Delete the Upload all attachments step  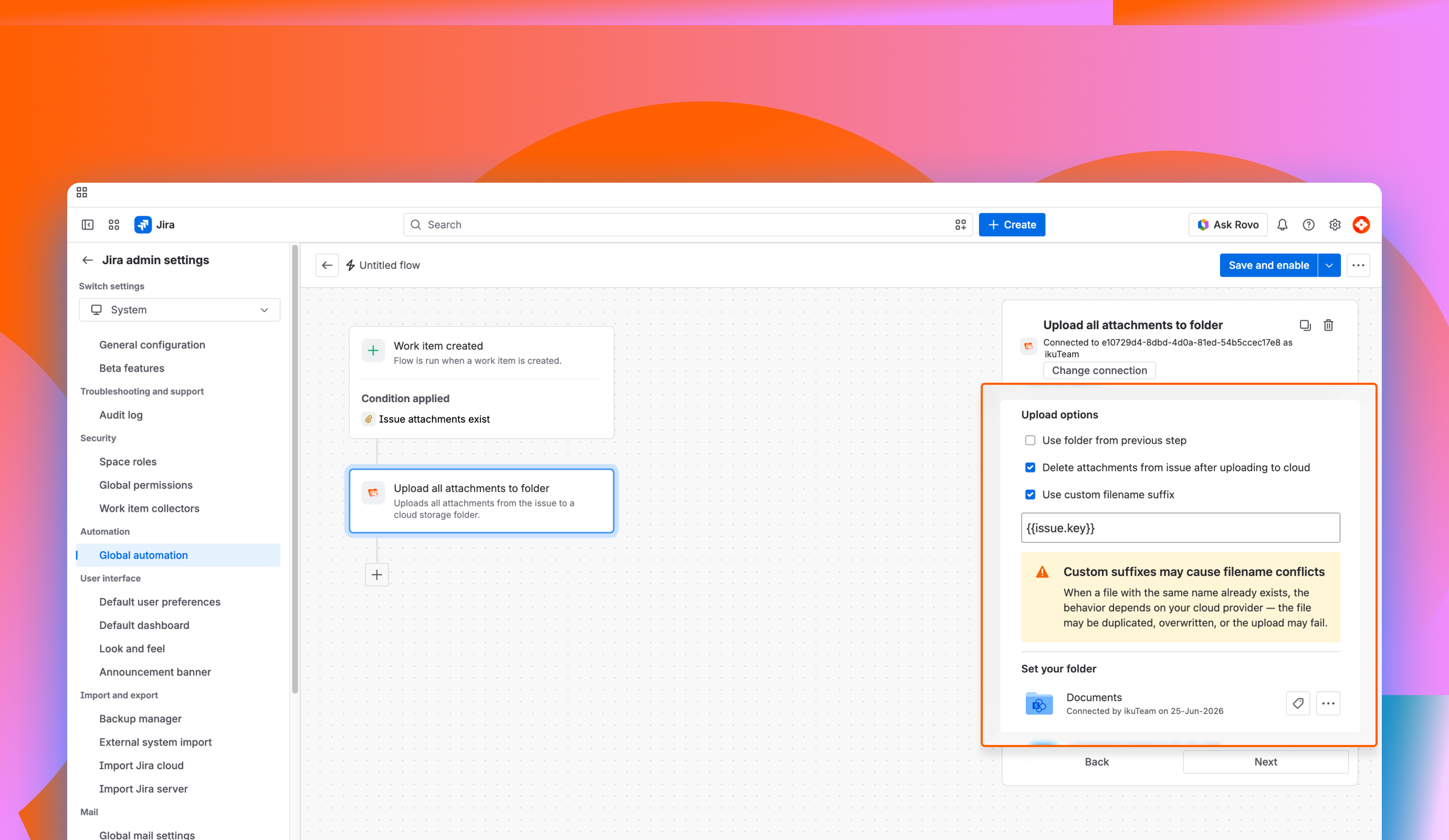1328,325
